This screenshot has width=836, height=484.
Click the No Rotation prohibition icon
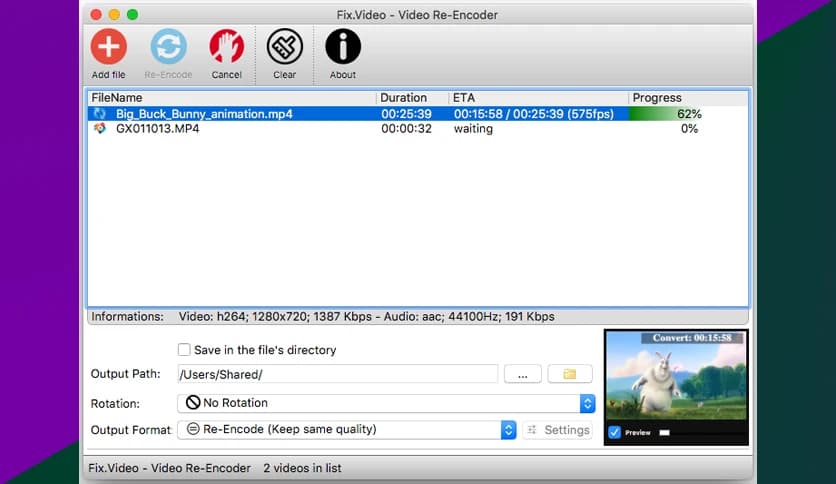click(x=192, y=402)
